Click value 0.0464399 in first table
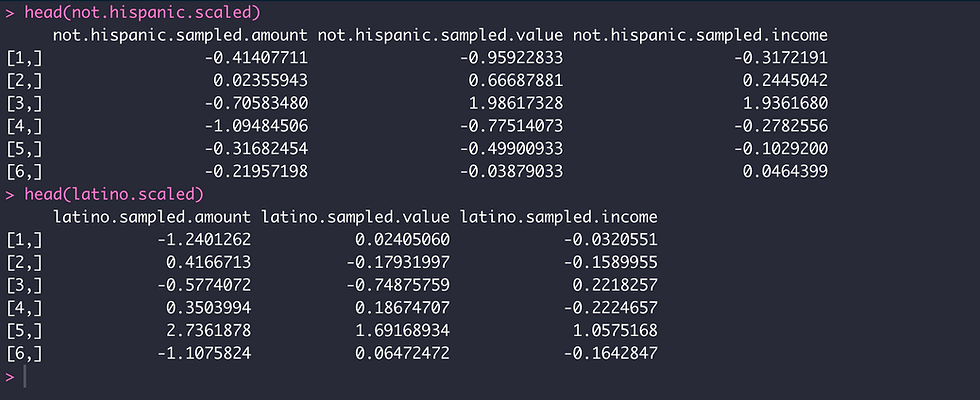 [786, 172]
